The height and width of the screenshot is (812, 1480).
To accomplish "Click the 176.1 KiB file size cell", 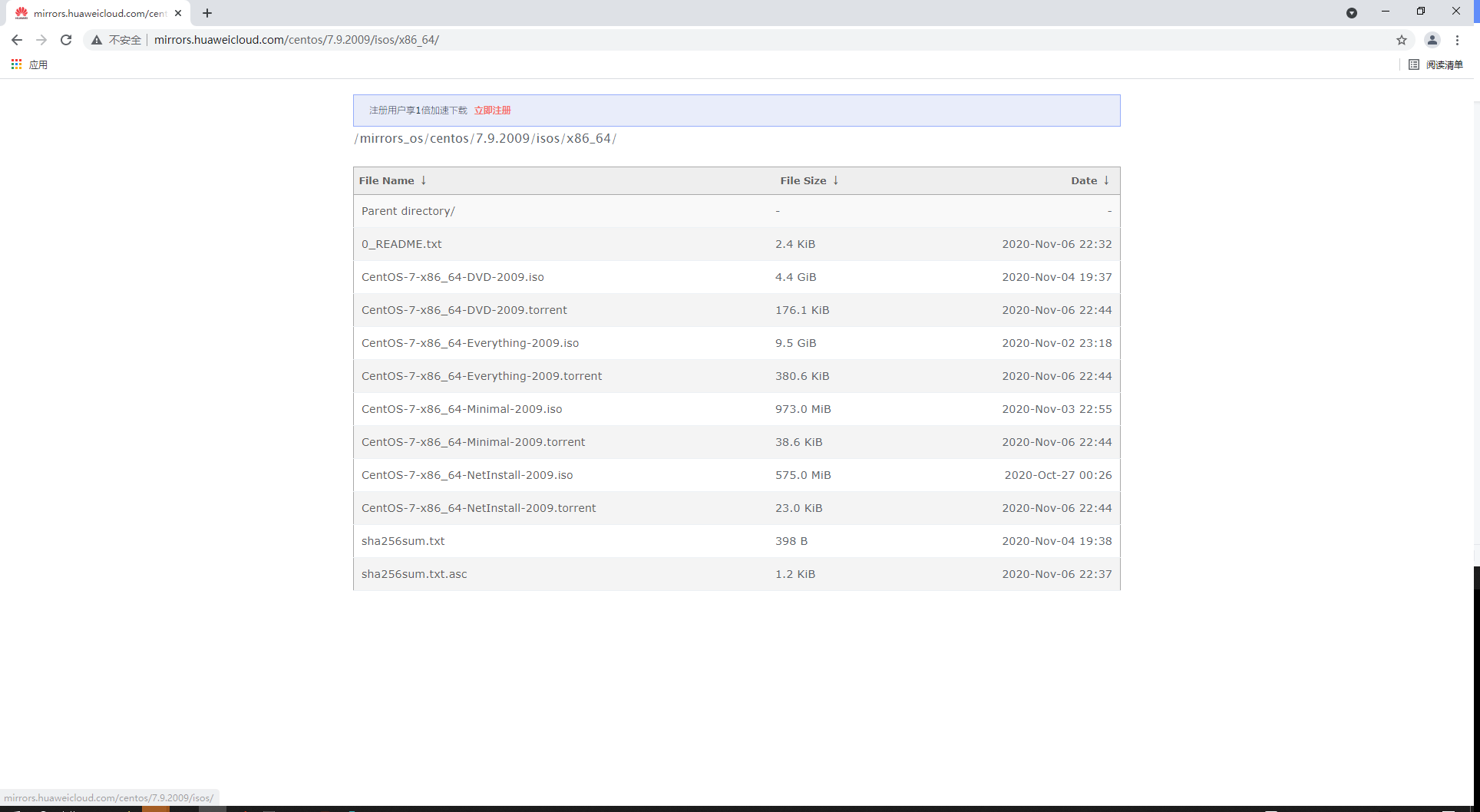I will click(802, 310).
